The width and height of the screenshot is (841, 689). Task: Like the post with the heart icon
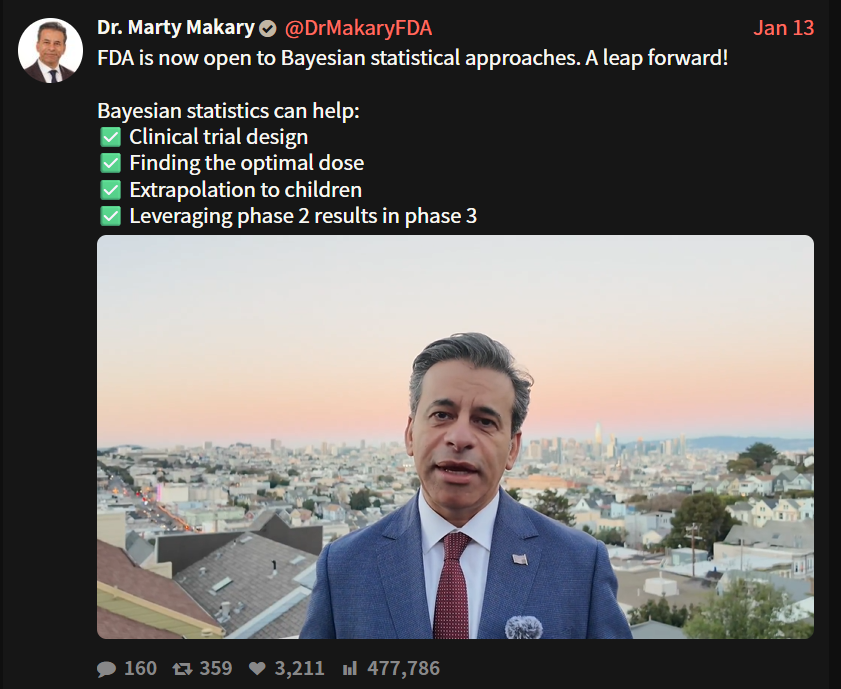[256, 668]
